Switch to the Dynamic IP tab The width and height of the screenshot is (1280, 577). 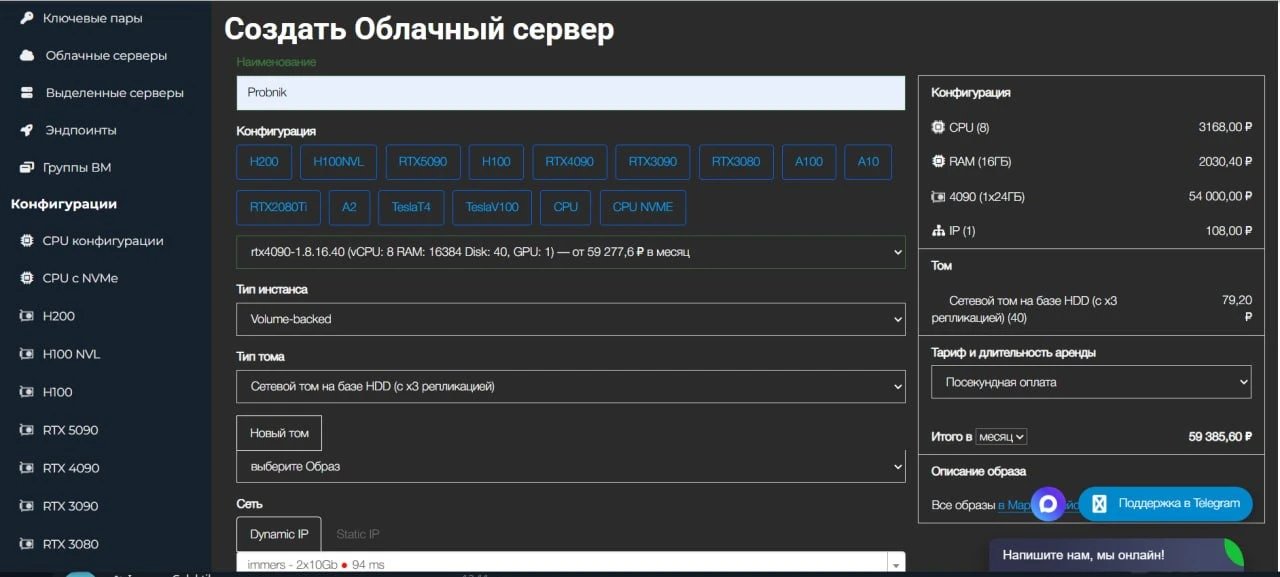tap(279, 534)
